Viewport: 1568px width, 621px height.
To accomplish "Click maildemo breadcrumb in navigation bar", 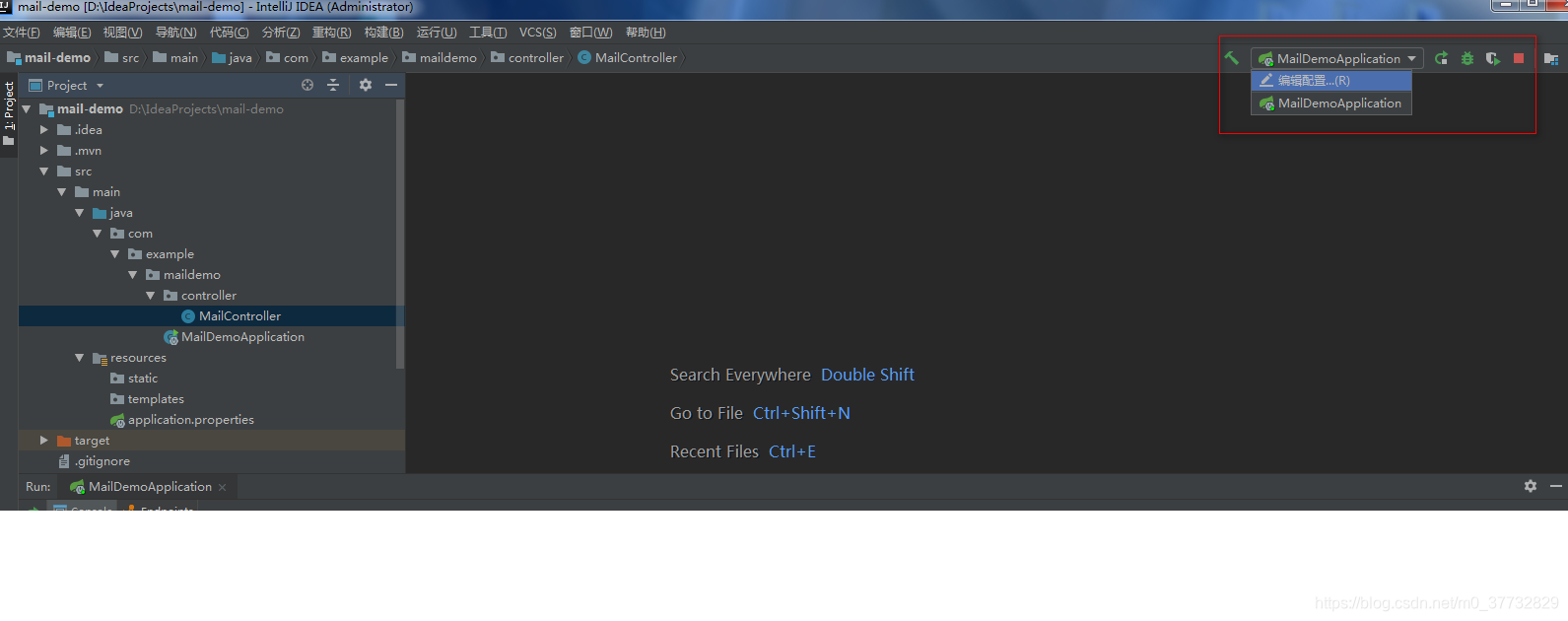I will click(x=440, y=58).
